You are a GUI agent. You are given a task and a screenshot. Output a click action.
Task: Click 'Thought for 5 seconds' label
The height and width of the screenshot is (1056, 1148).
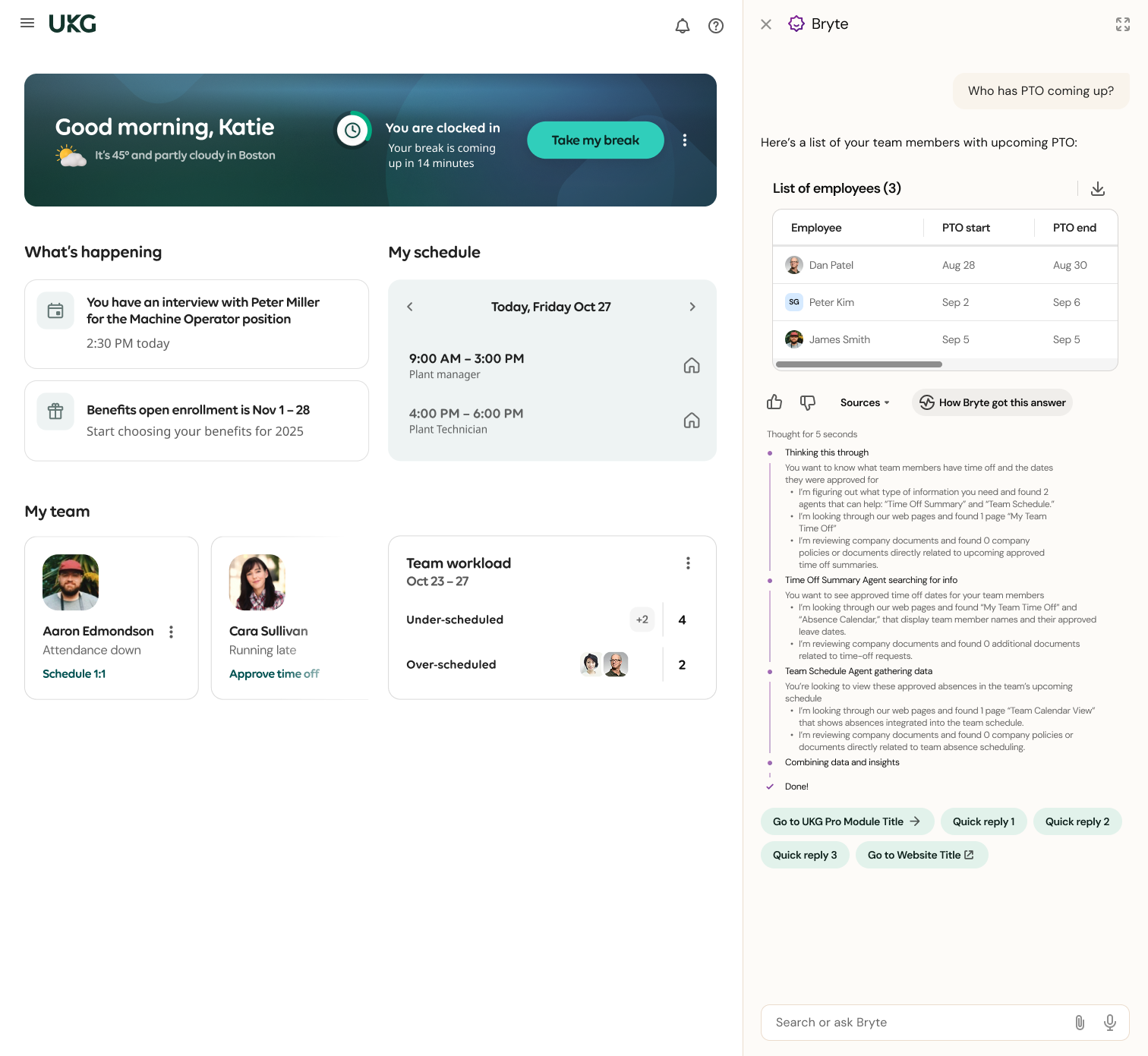pos(812,434)
